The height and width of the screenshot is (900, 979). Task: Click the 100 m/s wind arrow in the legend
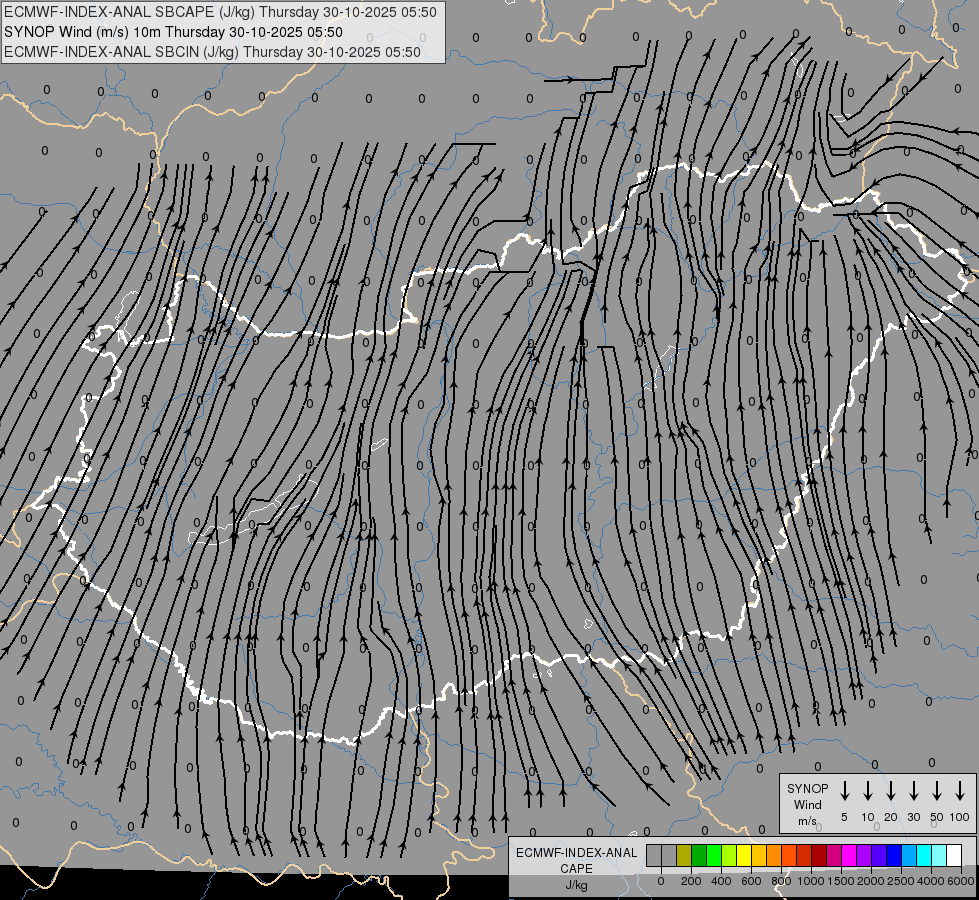(960, 791)
